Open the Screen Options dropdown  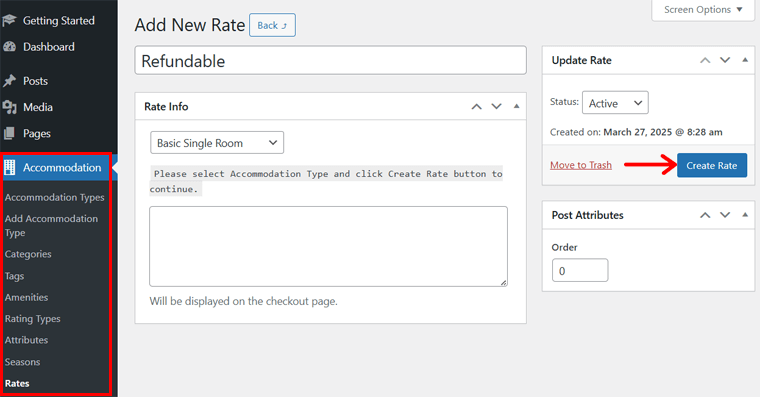703,10
